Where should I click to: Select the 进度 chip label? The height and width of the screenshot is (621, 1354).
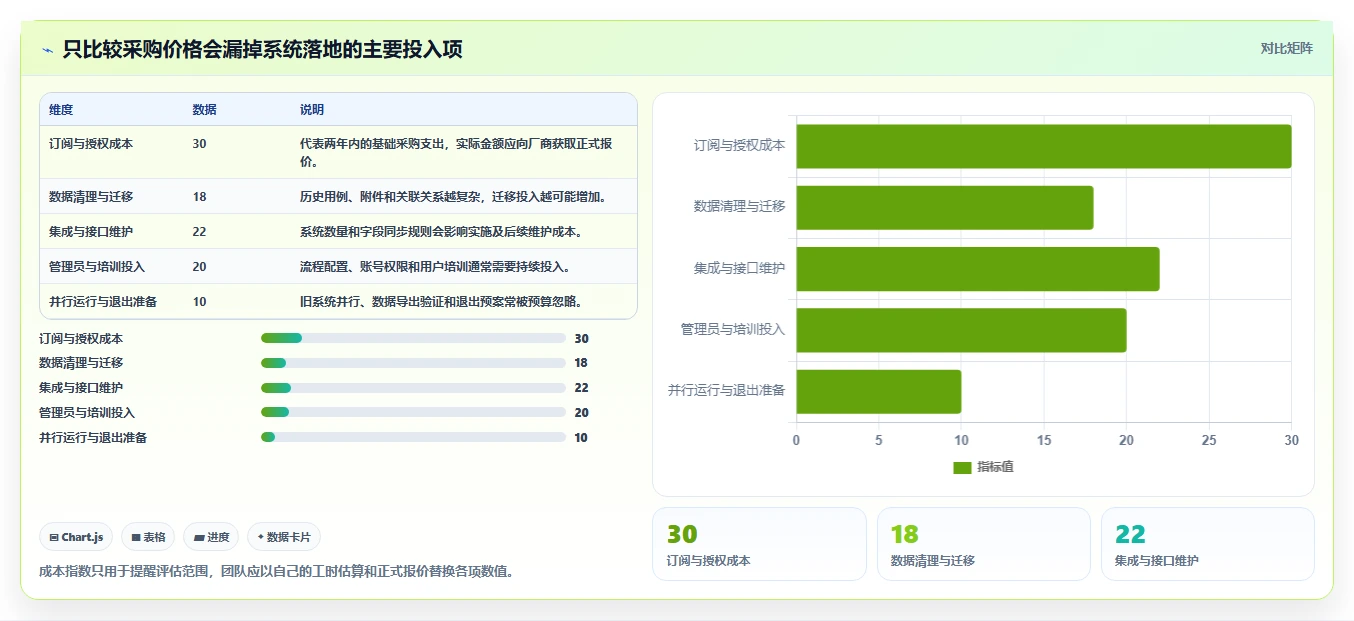(218, 537)
